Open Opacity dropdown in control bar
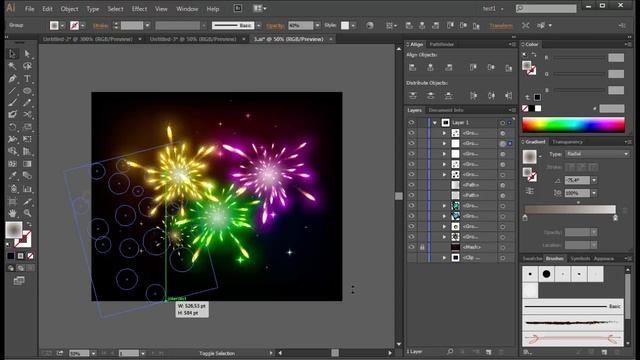 [x=317, y=25]
